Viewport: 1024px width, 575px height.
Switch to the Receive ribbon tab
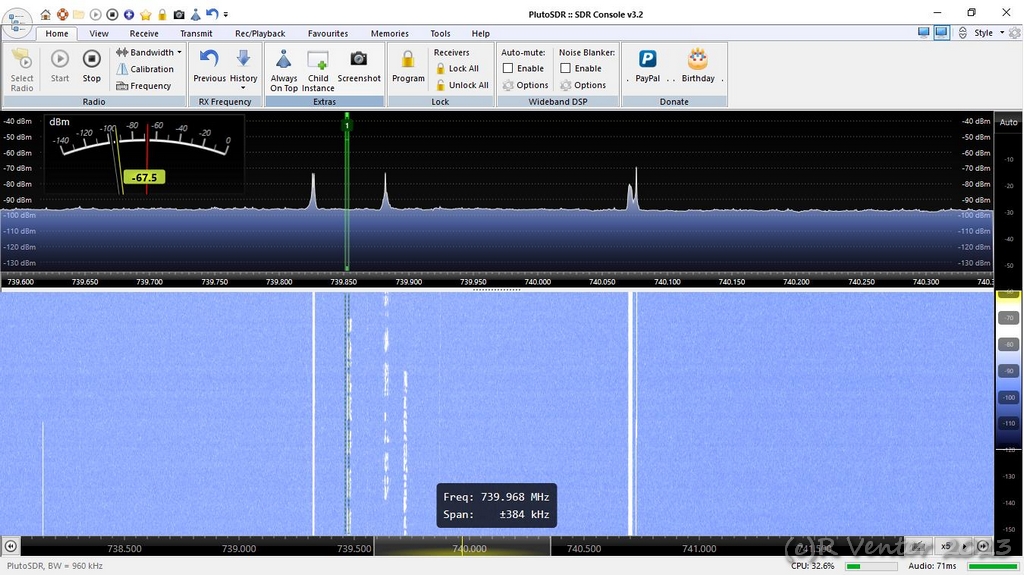(x=144, y=33)
